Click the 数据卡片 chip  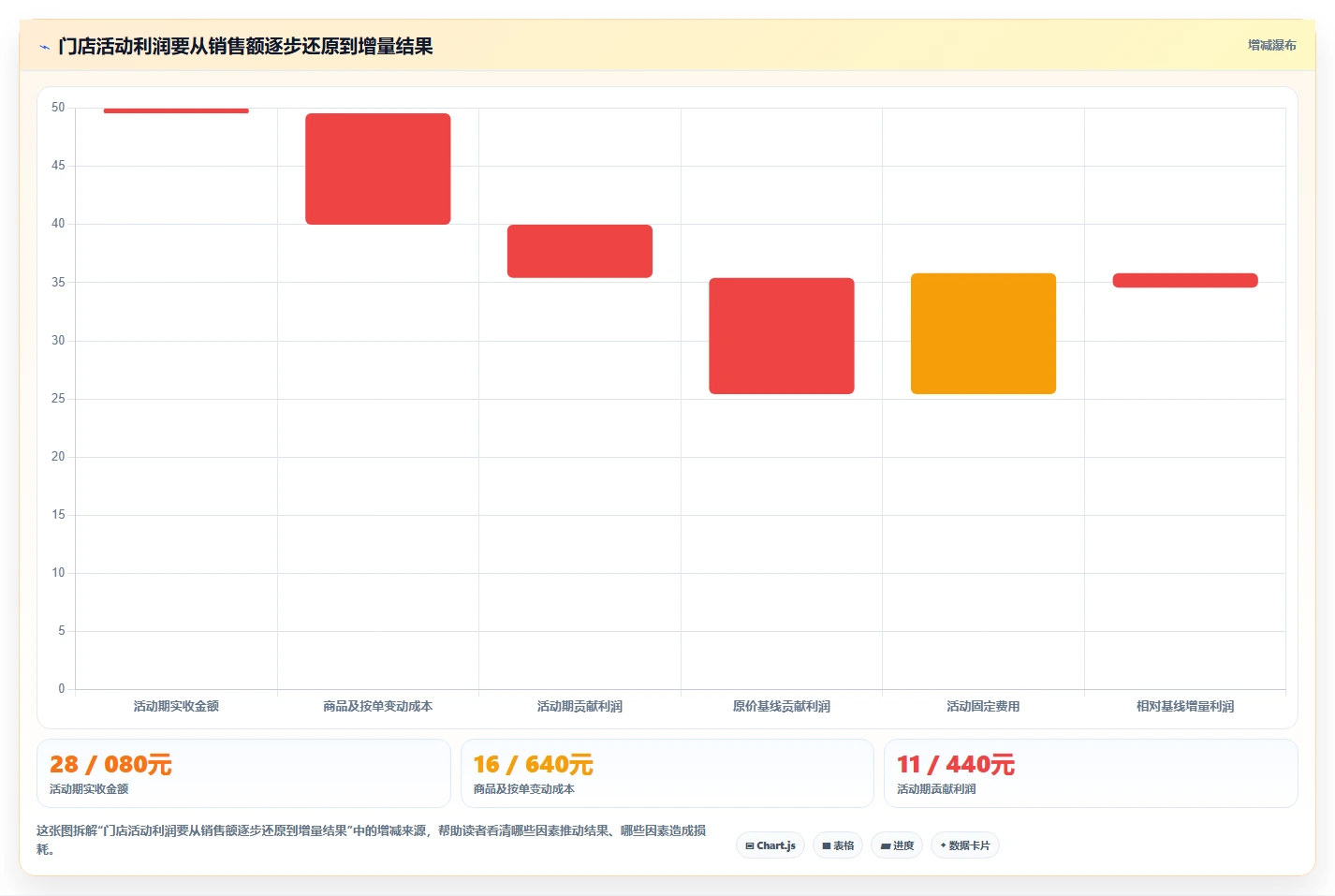coord(965,845)
